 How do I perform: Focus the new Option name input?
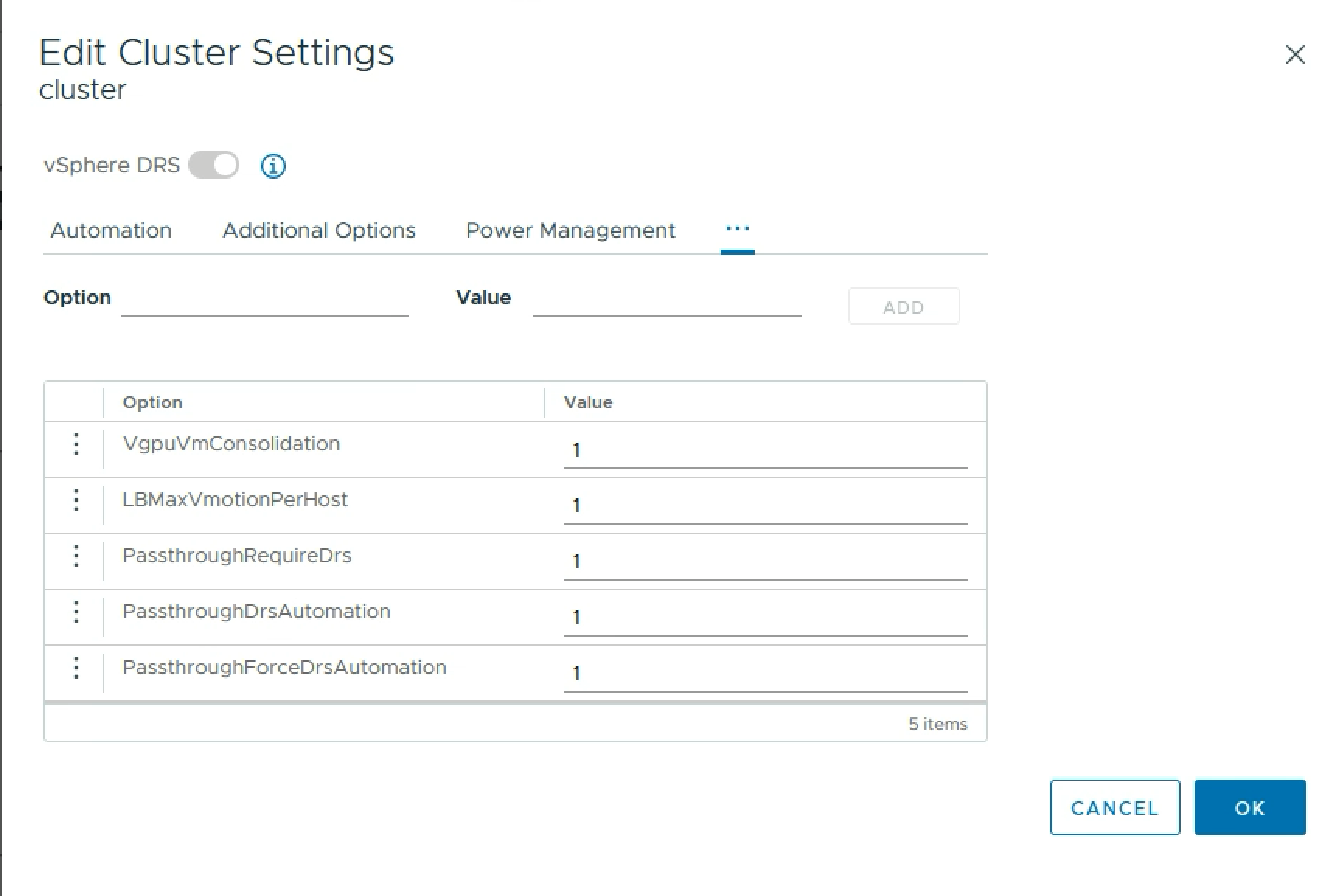coord(265,300)
